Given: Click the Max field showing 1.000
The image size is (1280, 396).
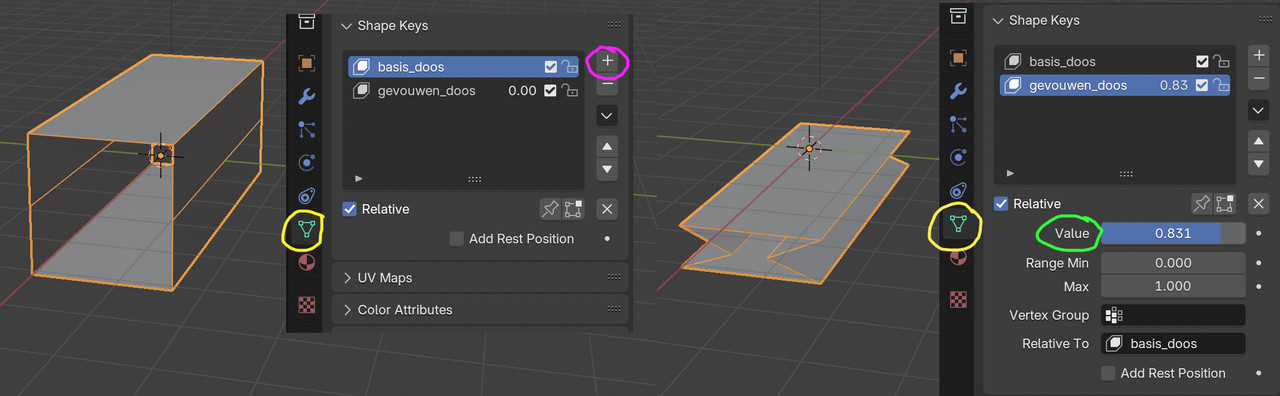Looking at the screenshot, I should coord(1173,286).
